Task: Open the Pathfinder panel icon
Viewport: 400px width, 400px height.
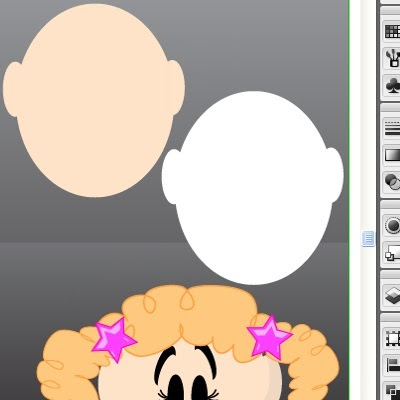Action: pyautogui.click(x=393, y=391)
